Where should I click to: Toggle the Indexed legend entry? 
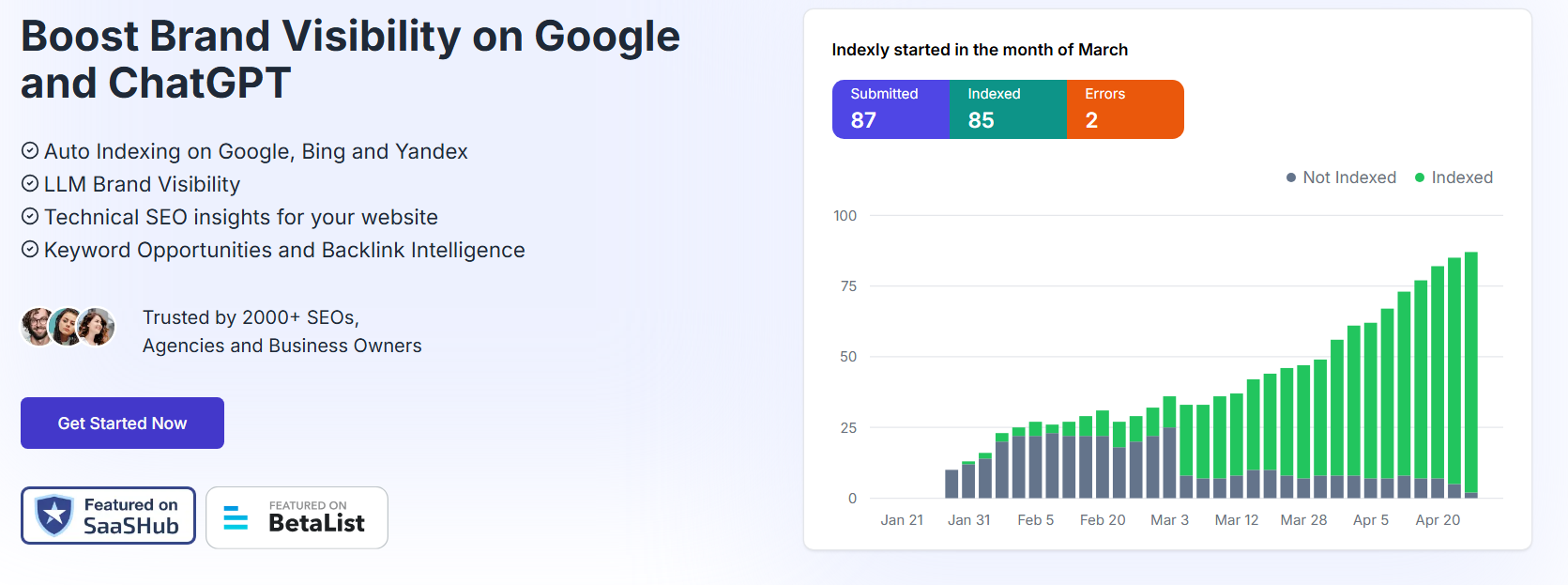[x=1454, y=177]
